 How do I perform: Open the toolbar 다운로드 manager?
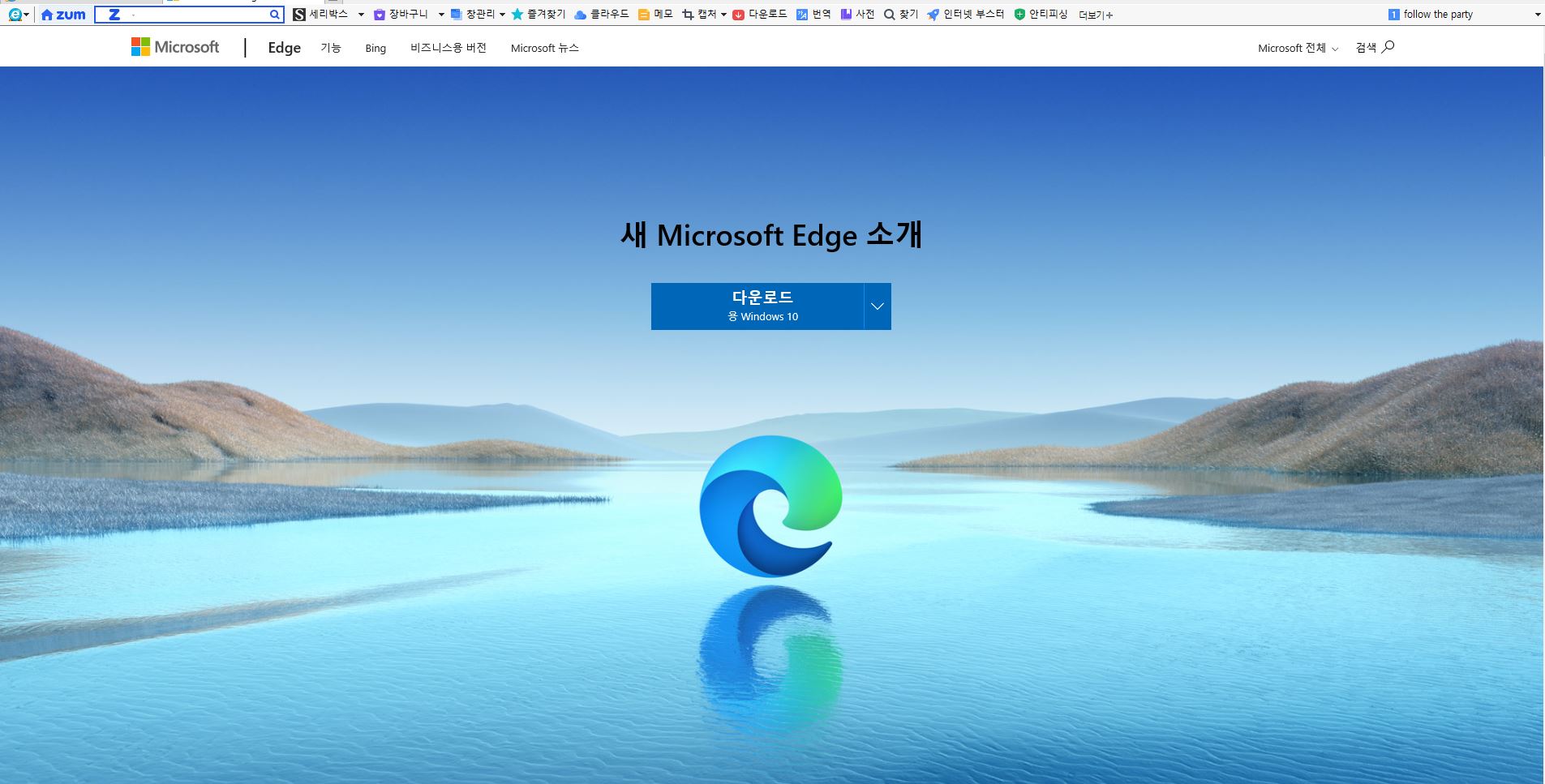760,15
